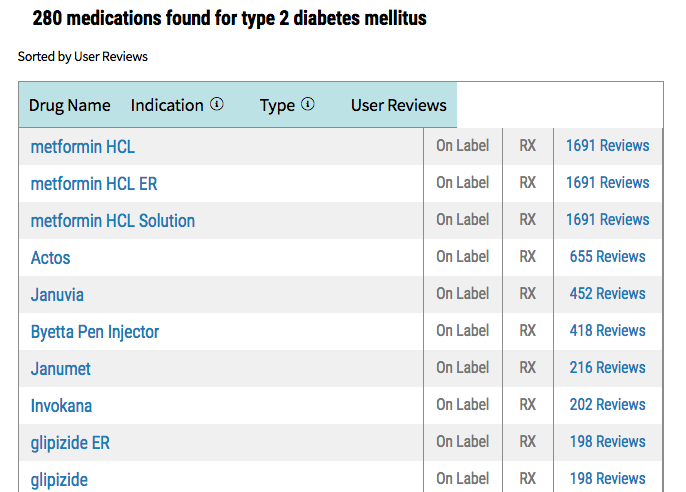Screen dimensions: 686x492
Task: Open the Byetta Pen Injector link
Action: (94, 332)
